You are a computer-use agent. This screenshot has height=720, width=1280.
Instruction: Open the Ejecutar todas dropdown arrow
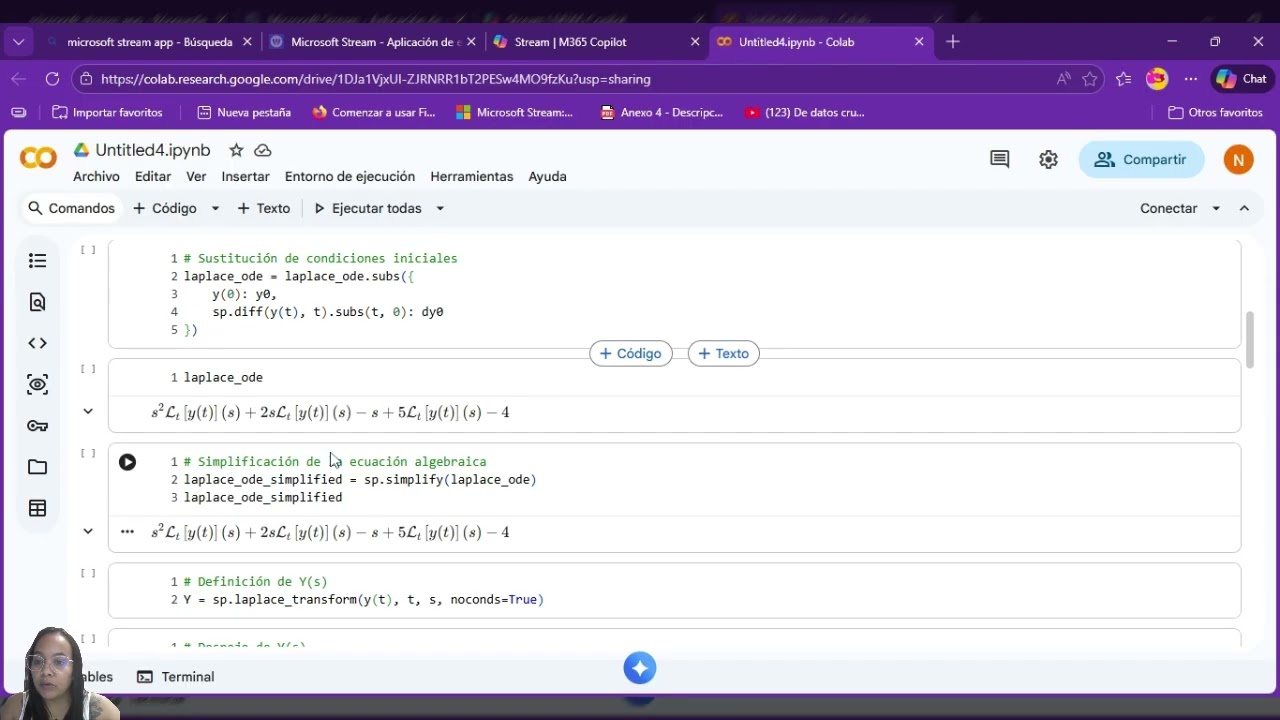coord(440,208)
